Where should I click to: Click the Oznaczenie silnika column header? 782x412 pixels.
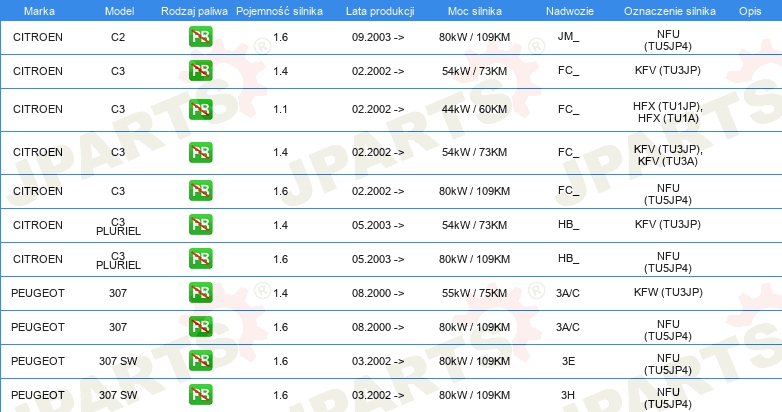coord(670,11)
